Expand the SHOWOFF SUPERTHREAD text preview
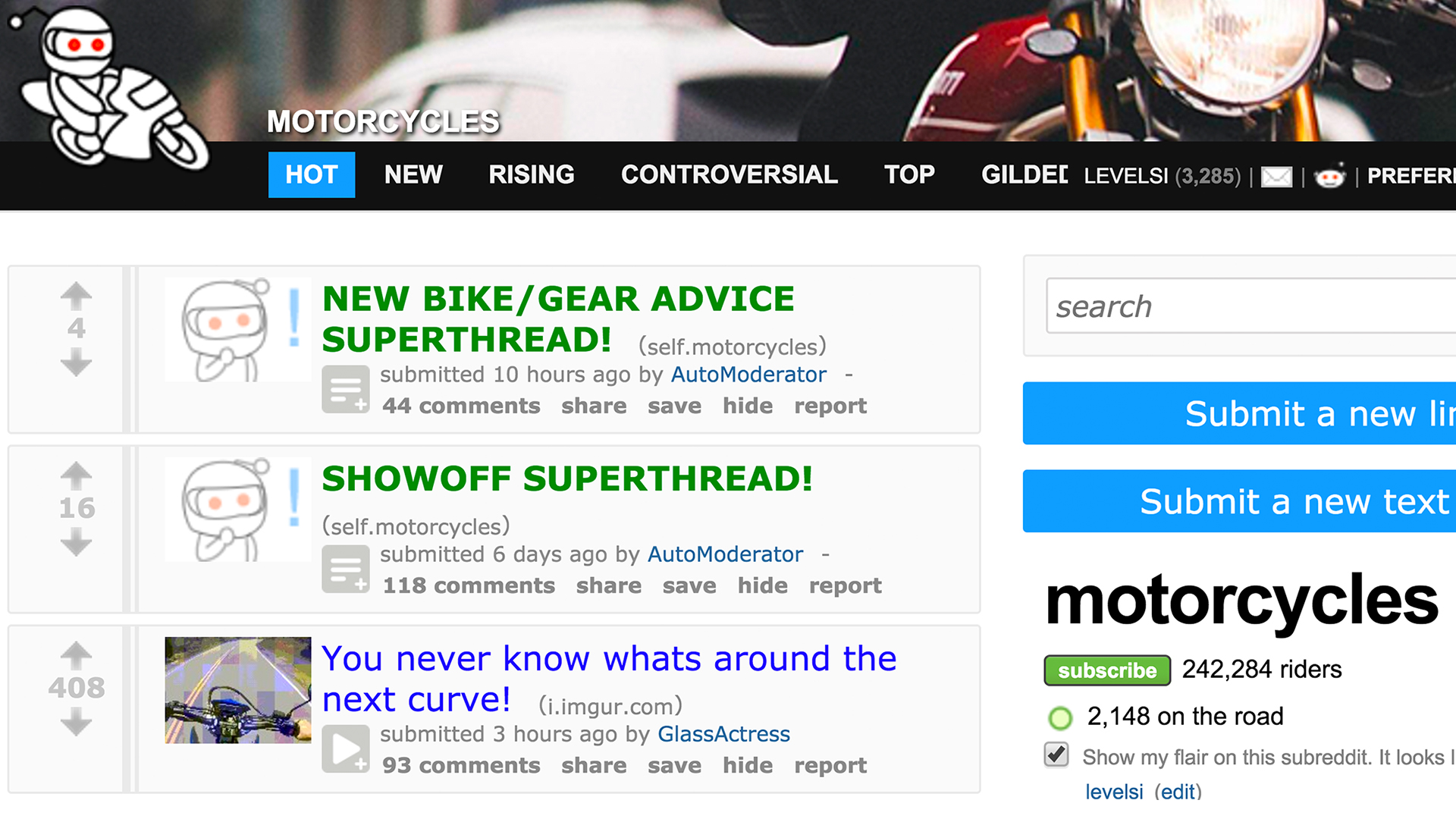The image size is (1456, 819). (346, 569)
